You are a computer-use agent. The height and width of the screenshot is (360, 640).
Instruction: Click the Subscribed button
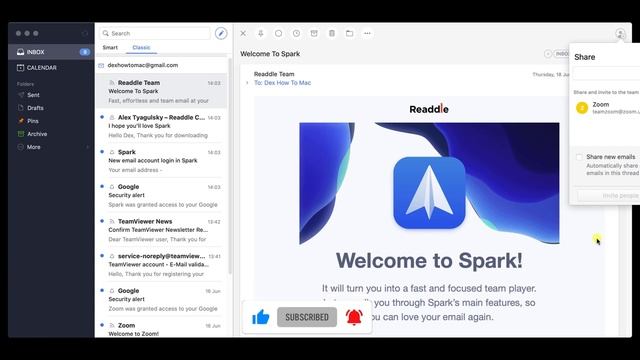[307, 317]
